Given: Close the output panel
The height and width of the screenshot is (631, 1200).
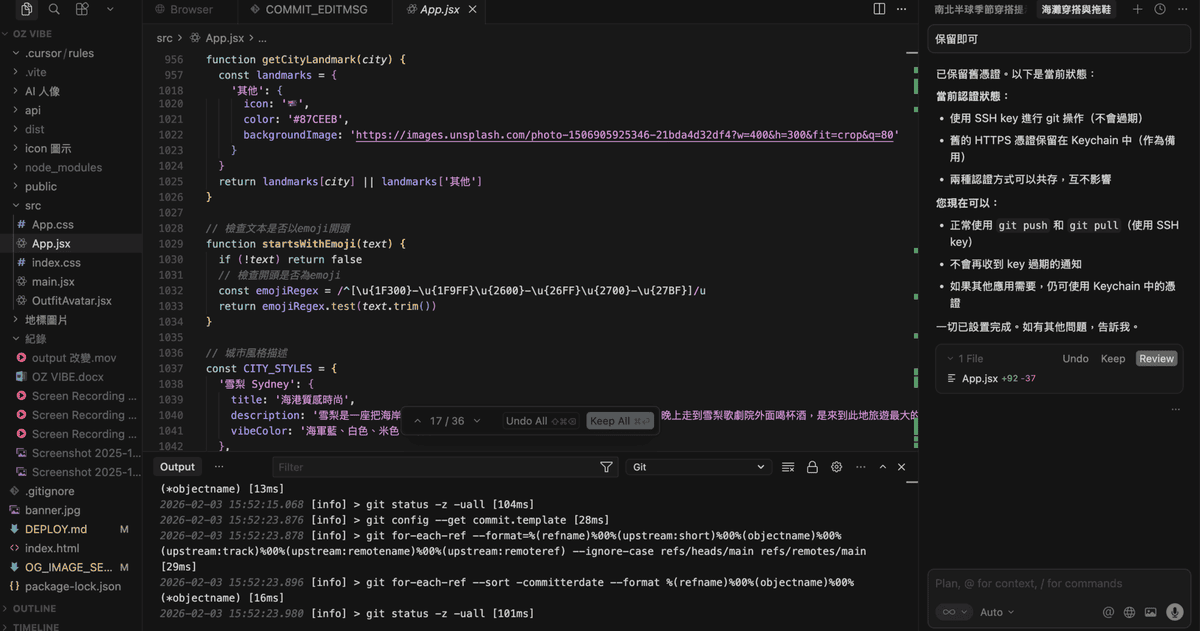Looking at the screenshot, I should pyautogui.click(x=902, y=467).
